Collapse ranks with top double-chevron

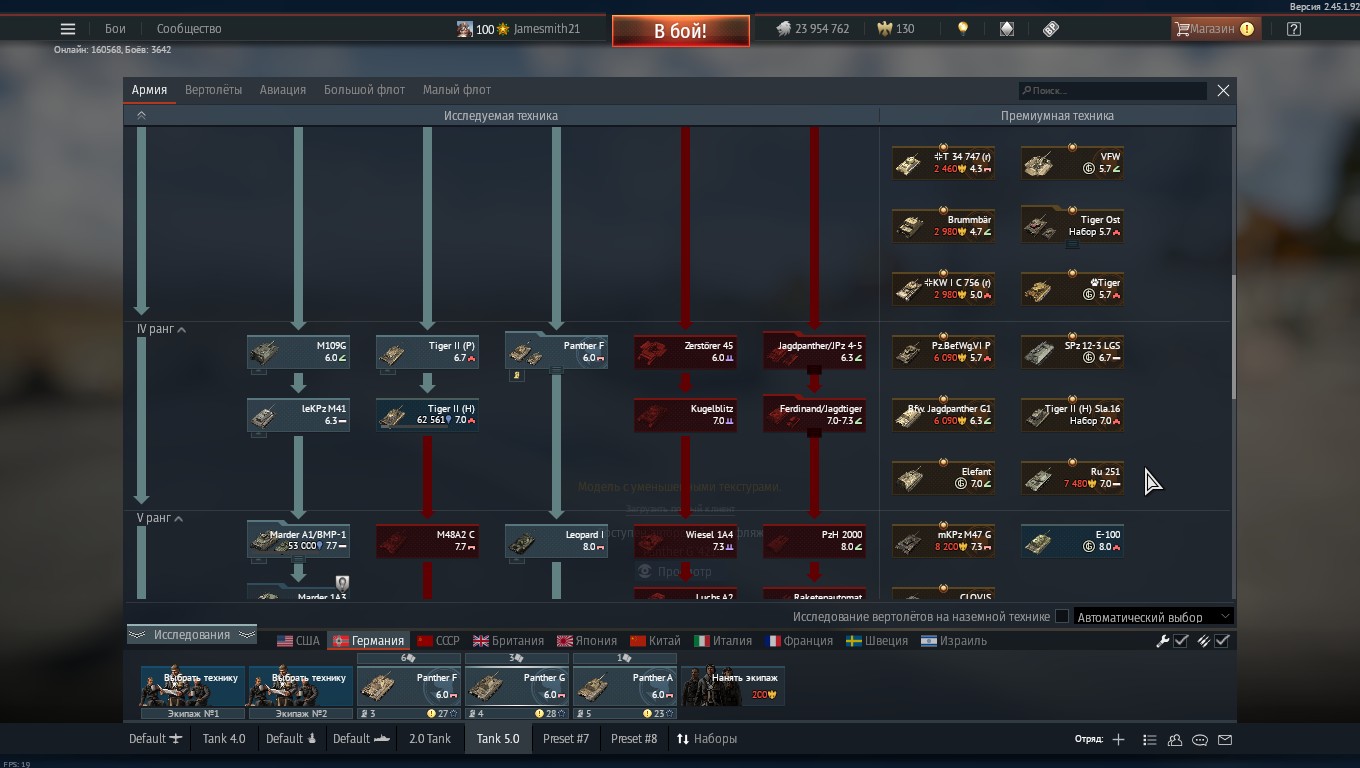point(141,116)
